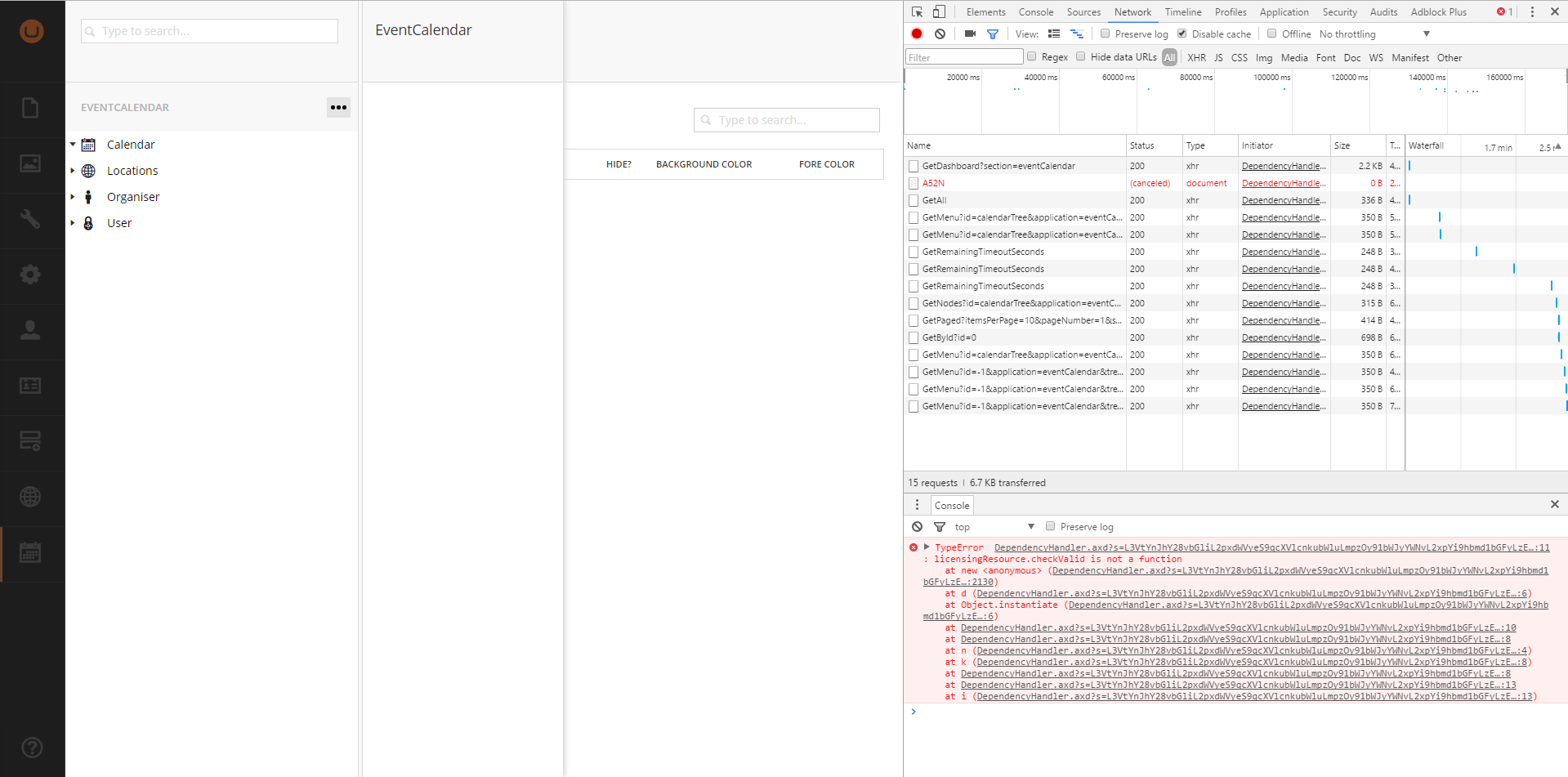Check the A52N canceled request checkbox

tap(914, 183)
